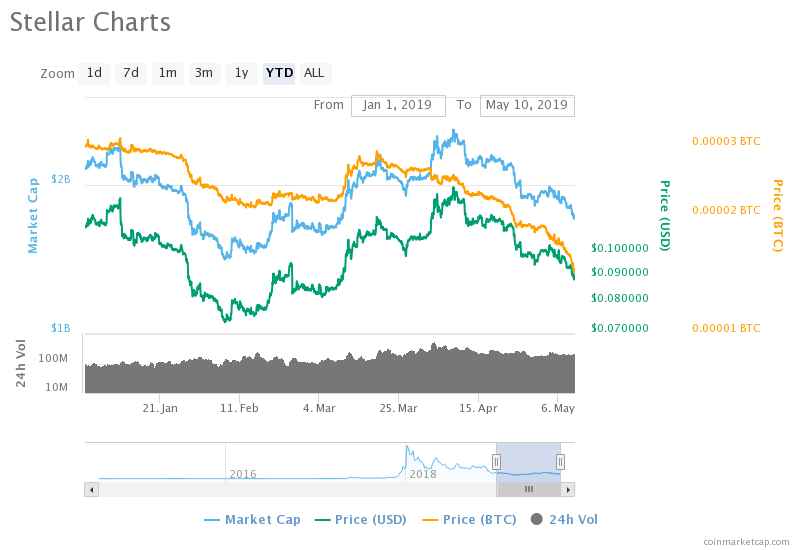Click the '6. May' x-axis label
800x550 pixels.
click(x=558, y=408)
